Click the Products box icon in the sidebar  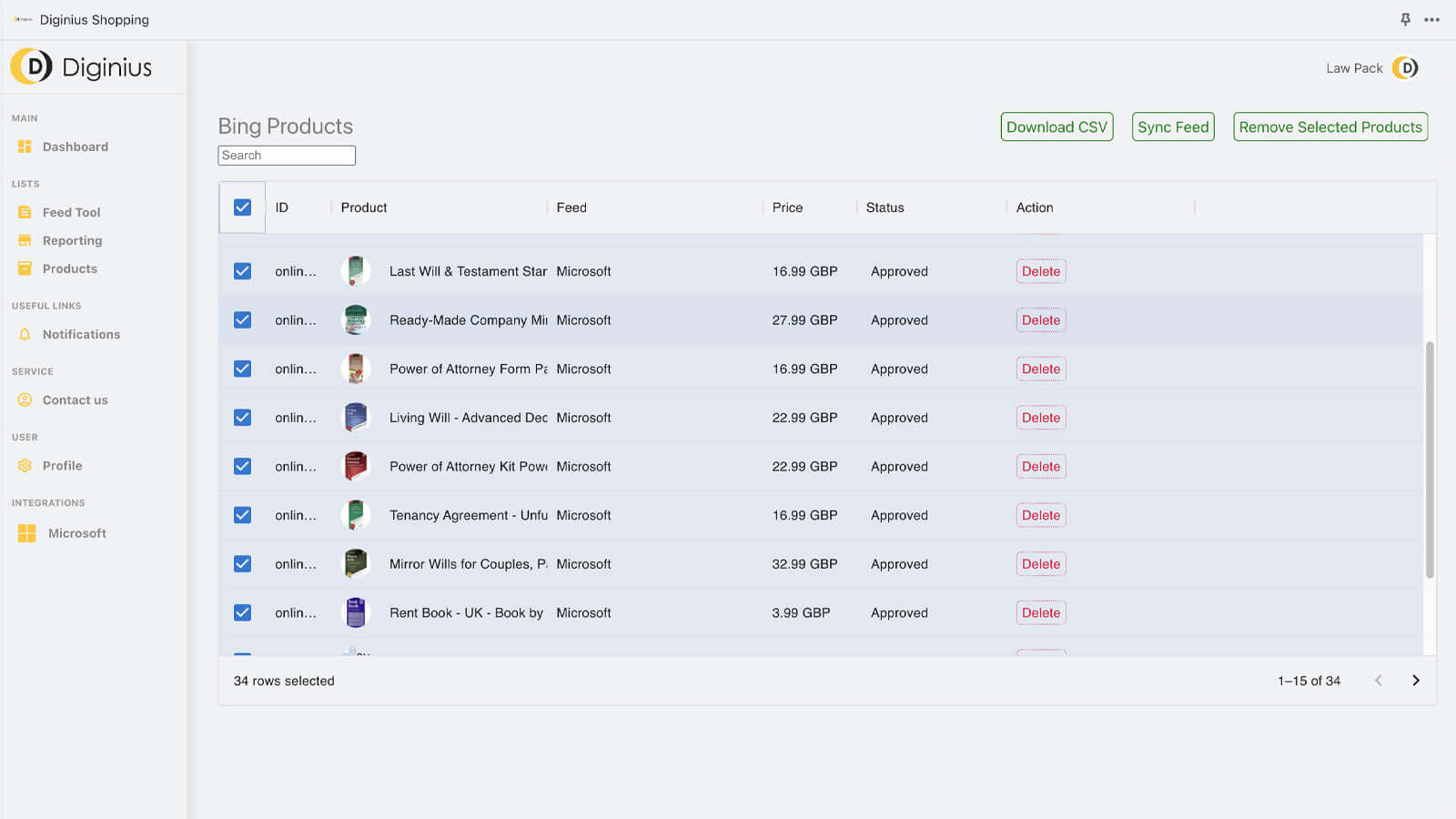point(25,268)
